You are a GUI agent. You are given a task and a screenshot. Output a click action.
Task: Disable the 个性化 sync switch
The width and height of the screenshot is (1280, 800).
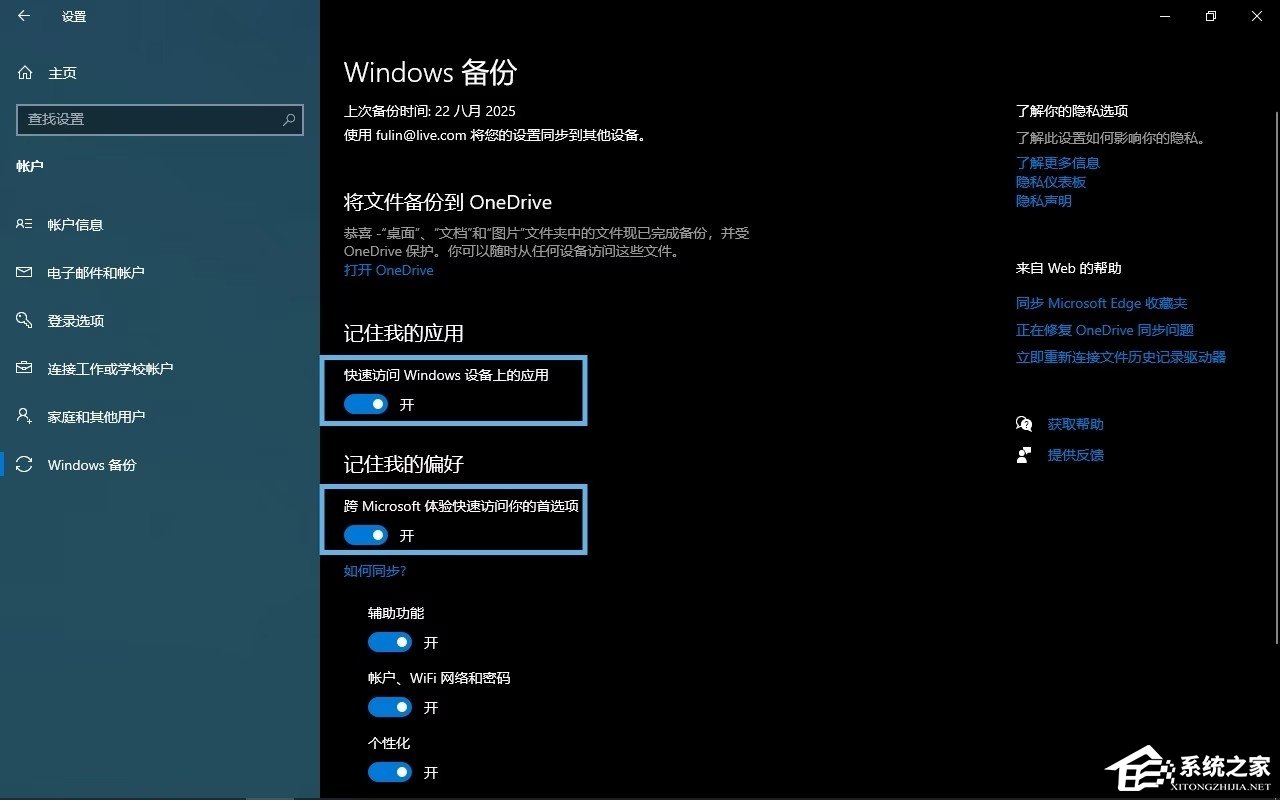390,771
